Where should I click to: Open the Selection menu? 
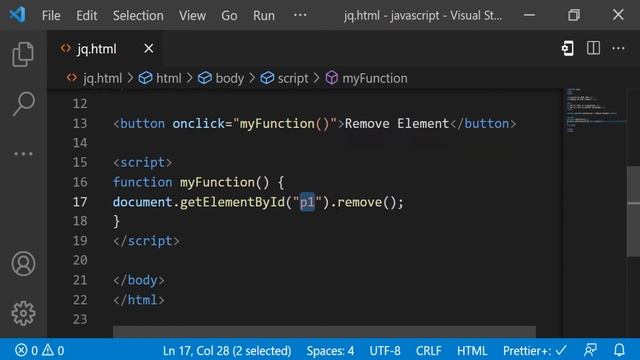pos(138,16)
